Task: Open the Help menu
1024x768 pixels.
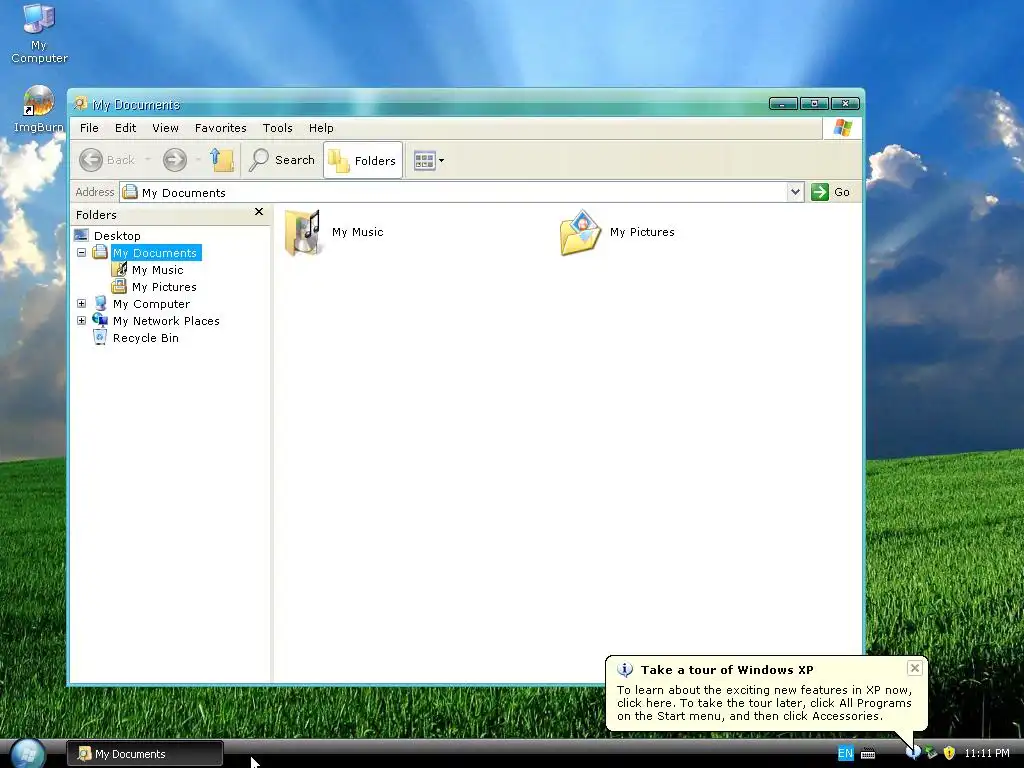Action: click(321, 128)
